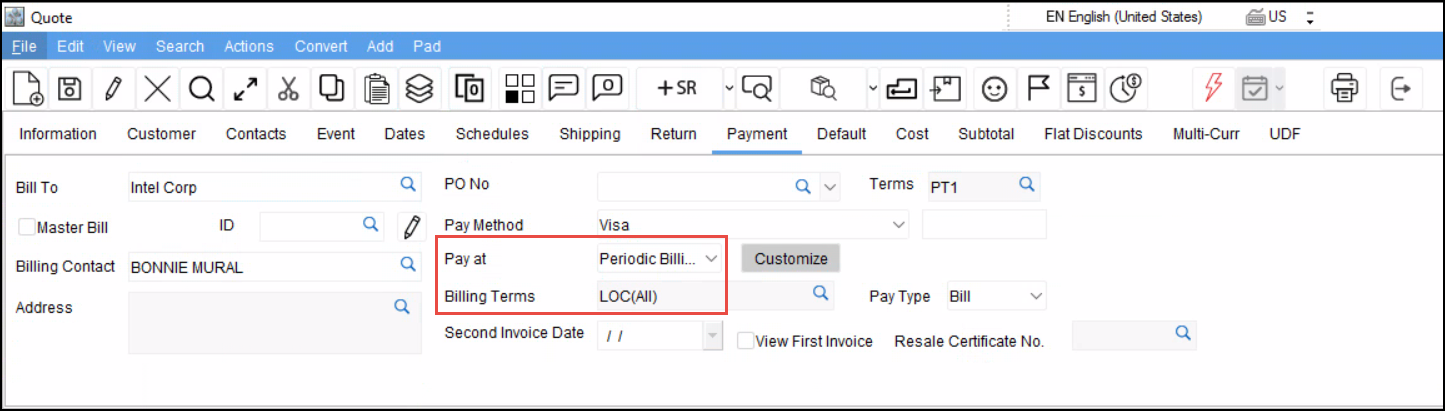Image resolution: width=1445 pixels, height=411 pixels.
Task: Click the +SR toolbar button
Action: tap(676, 88)
